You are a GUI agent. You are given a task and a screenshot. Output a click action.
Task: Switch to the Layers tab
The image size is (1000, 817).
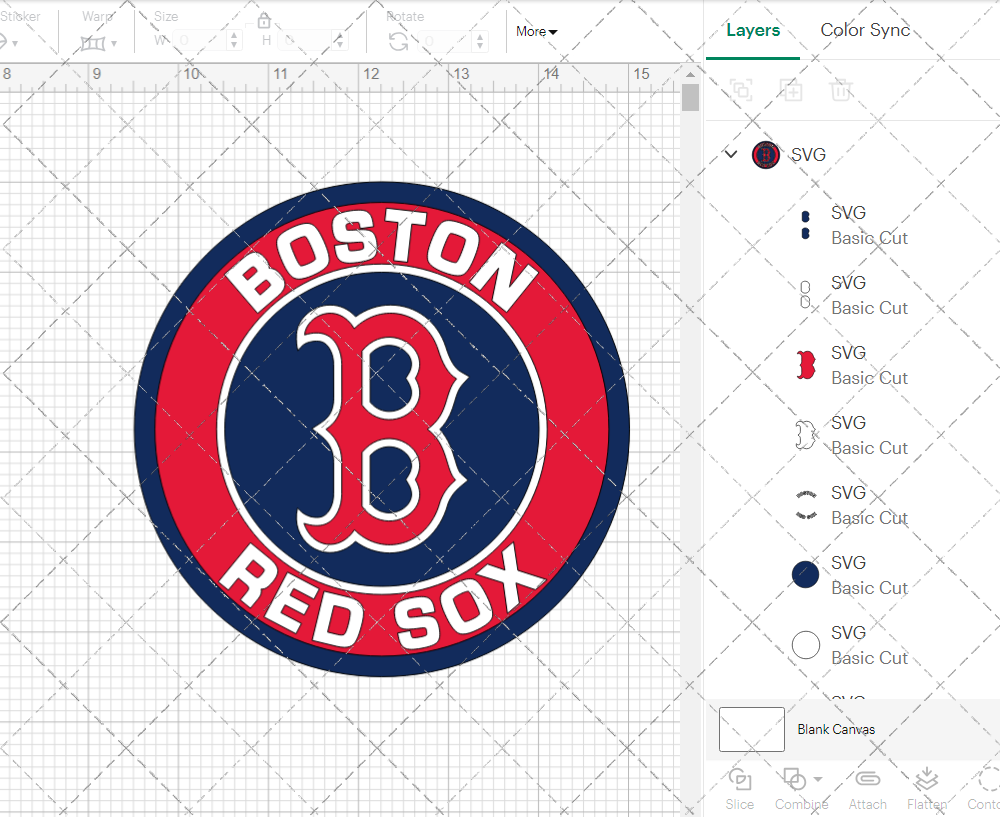click(753, 30)
